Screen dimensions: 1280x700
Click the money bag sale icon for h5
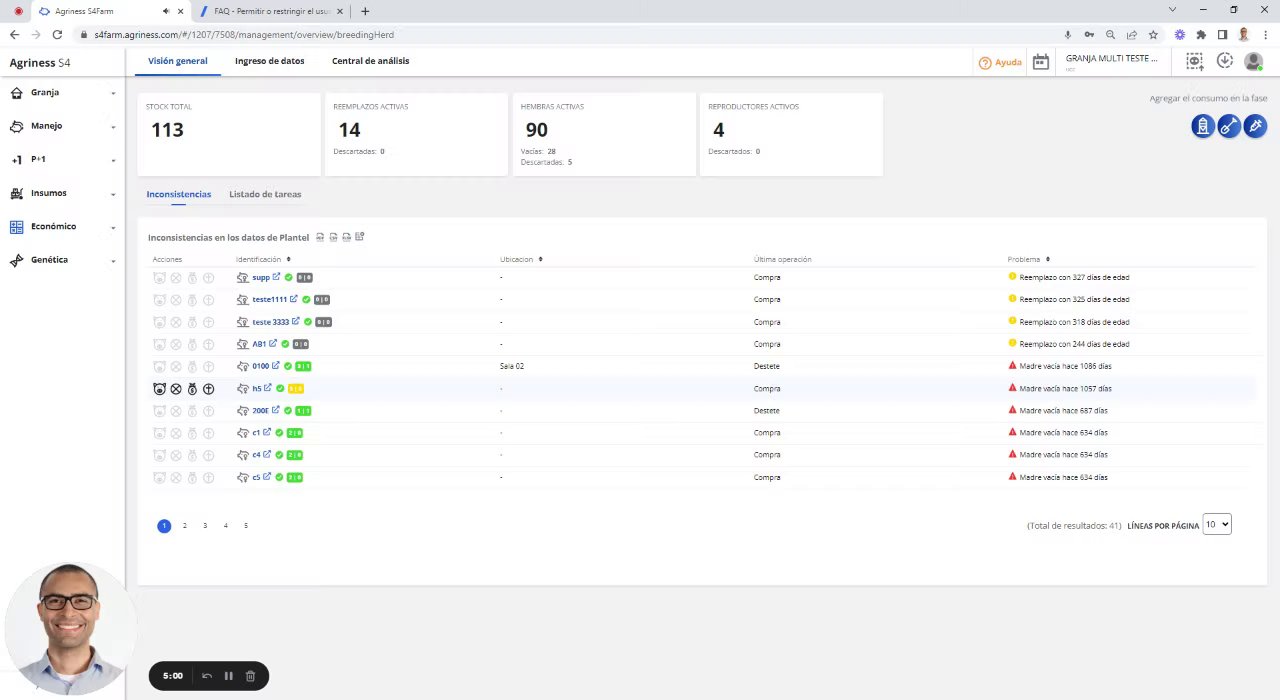click(192, 389)
